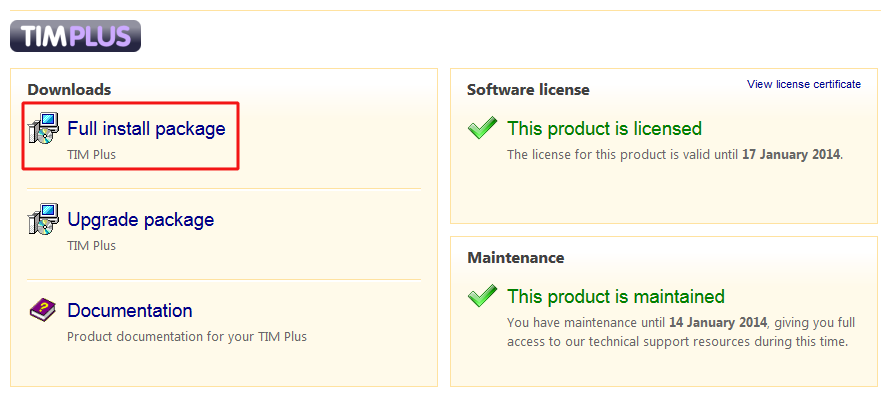Click 'Product documentation for your TIM Plus' text

click(x=187, y=337)
